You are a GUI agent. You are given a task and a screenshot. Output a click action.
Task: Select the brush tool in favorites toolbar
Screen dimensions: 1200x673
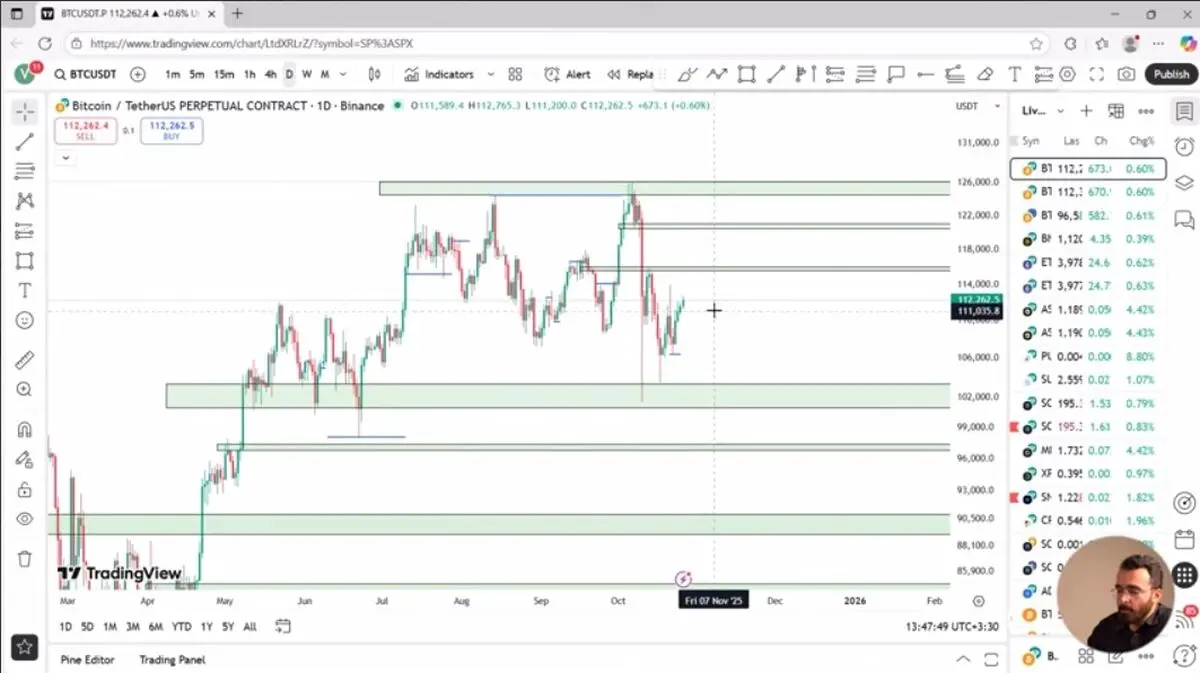(687, 74)
